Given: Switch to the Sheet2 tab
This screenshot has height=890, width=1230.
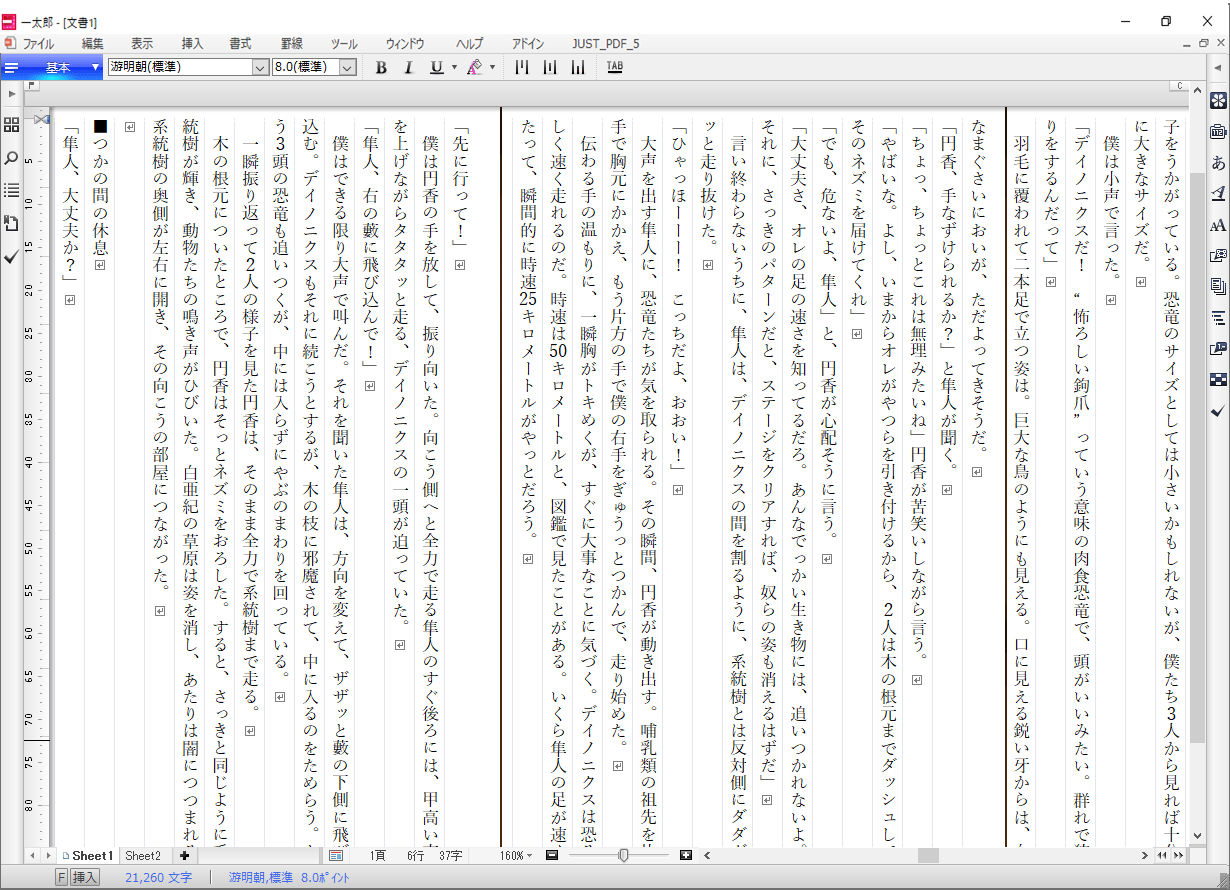Looking at the screenshot, I should coord(142,856).
